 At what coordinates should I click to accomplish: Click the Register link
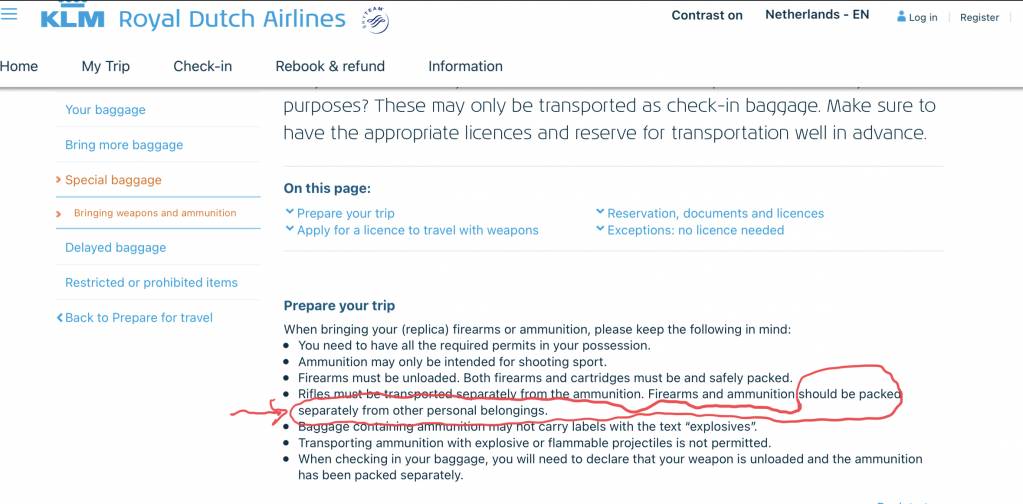point(979,18)
